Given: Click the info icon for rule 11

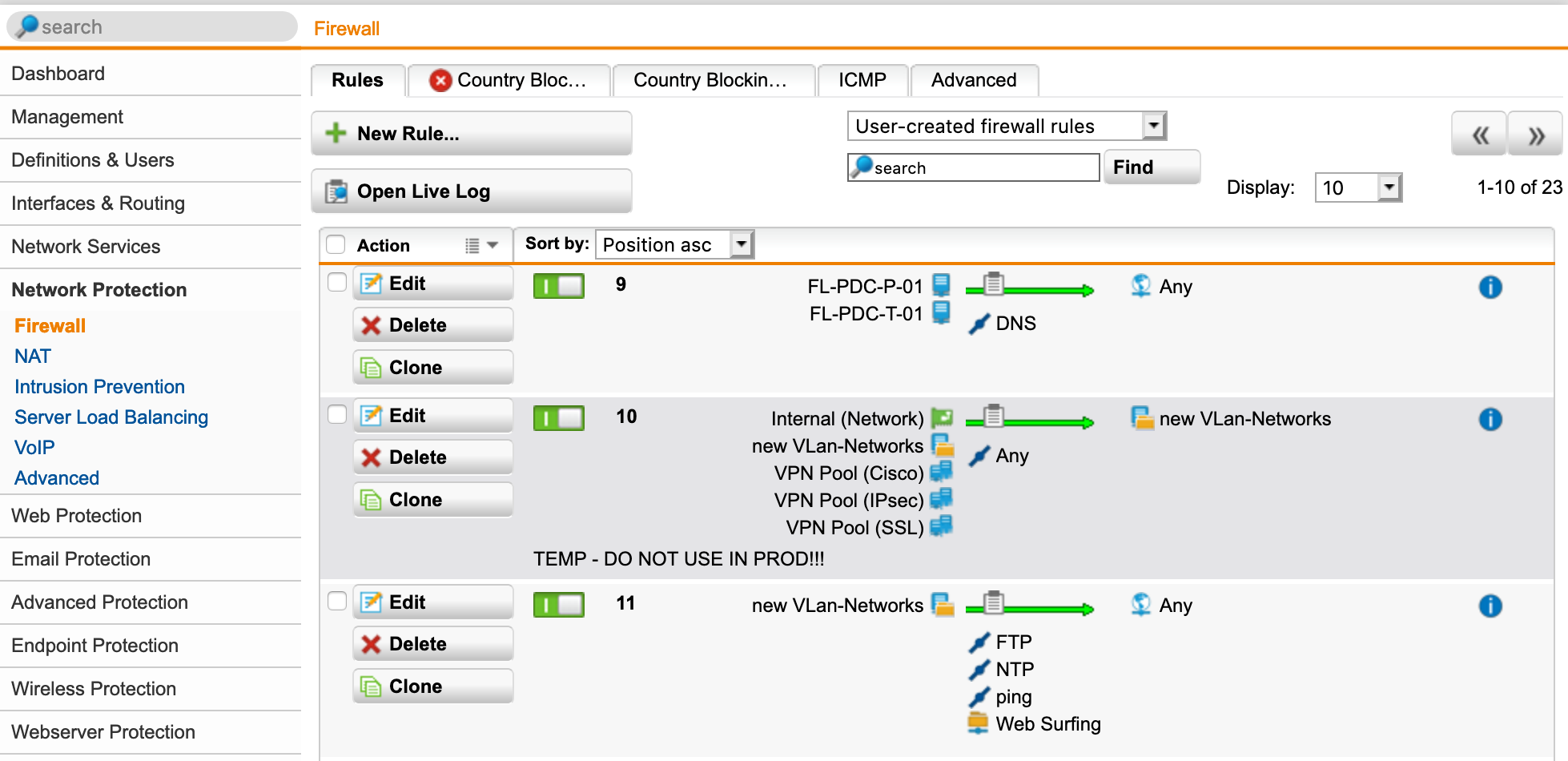Looking at the screenshot, I should tap(1490, 606).
